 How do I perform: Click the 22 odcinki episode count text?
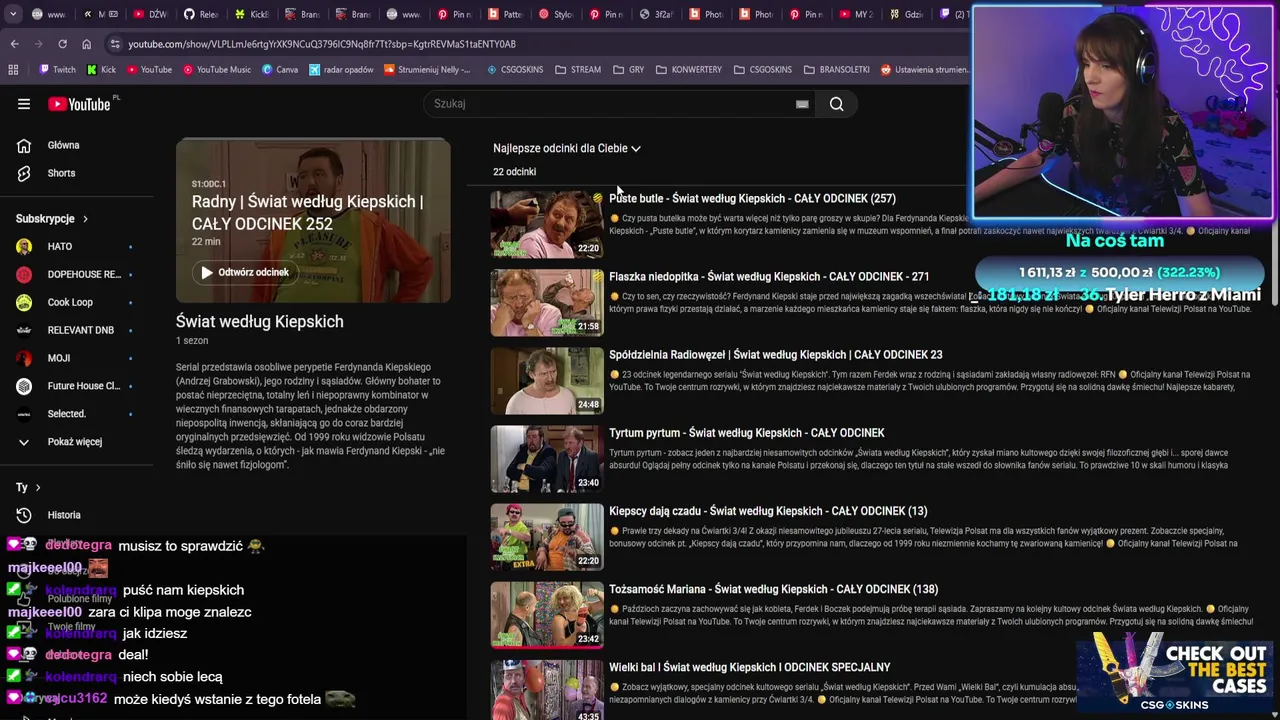(x=514, y=172)
